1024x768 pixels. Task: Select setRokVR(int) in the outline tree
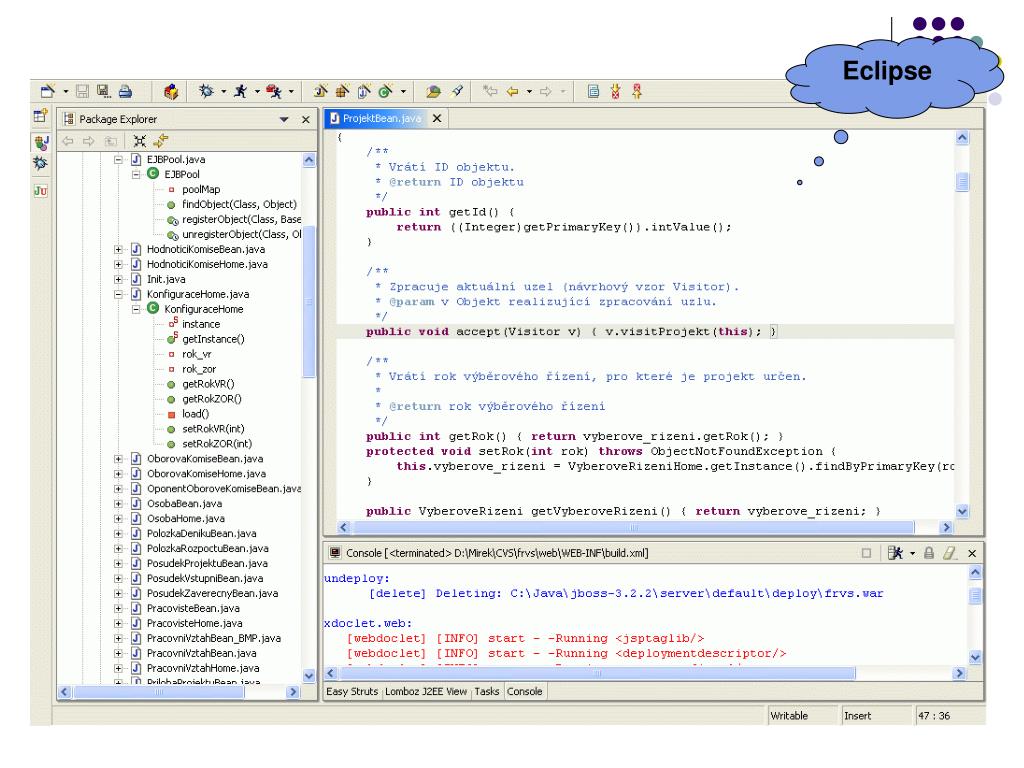pos(213,429)
